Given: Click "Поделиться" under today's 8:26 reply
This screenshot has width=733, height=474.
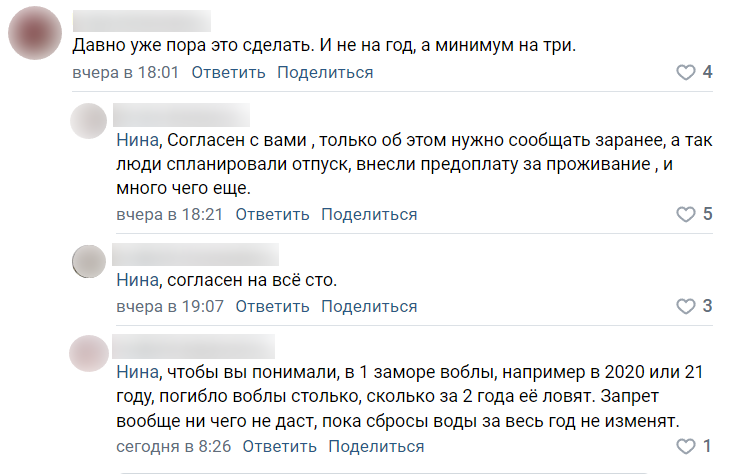Looking at the screenshot, I should pyautogui.click(x=376, y=446).
